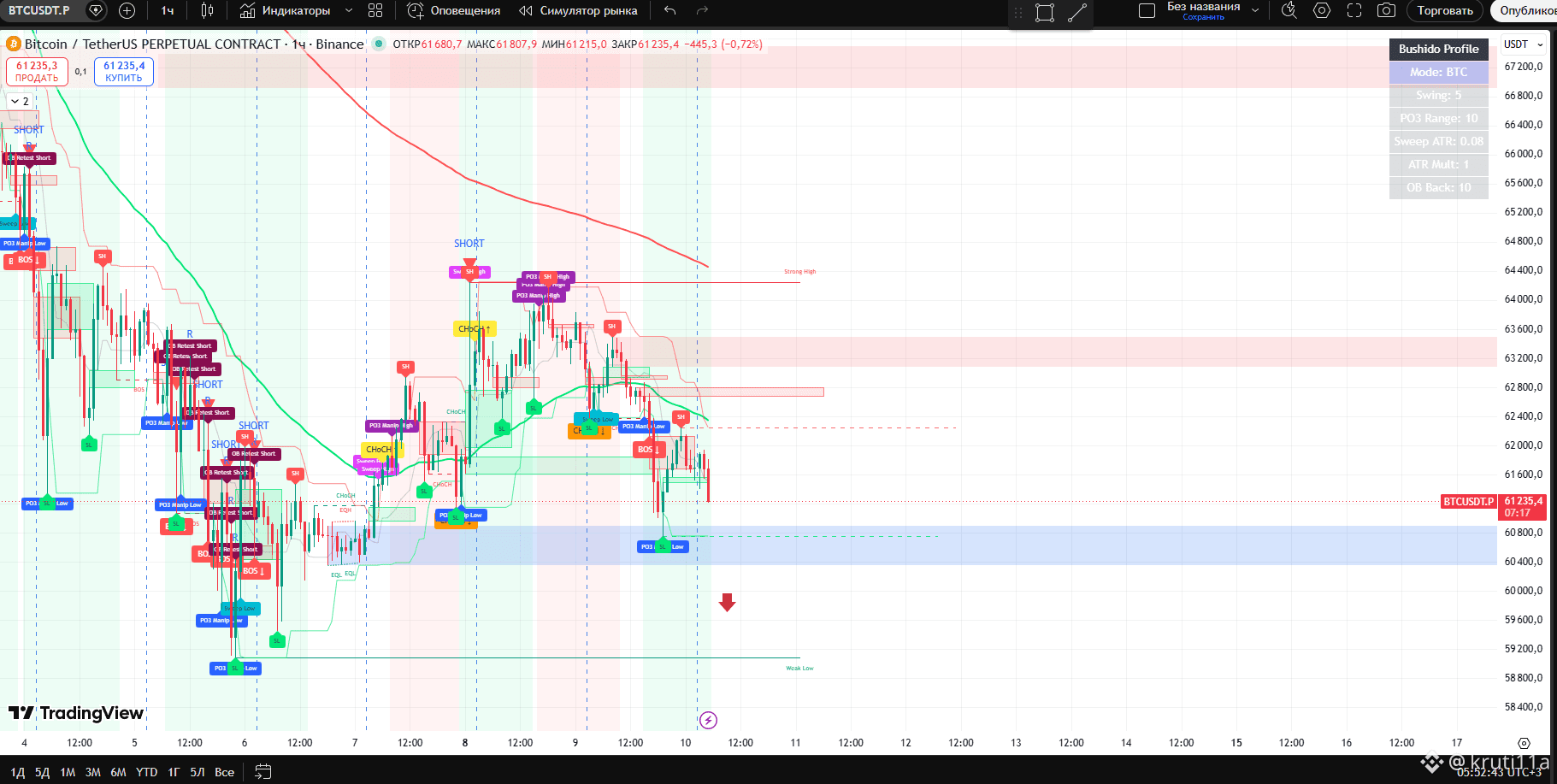Expand the indicators favorites chevron
The width and height of the screenshot is (1557, 784).
pos(349,10)
